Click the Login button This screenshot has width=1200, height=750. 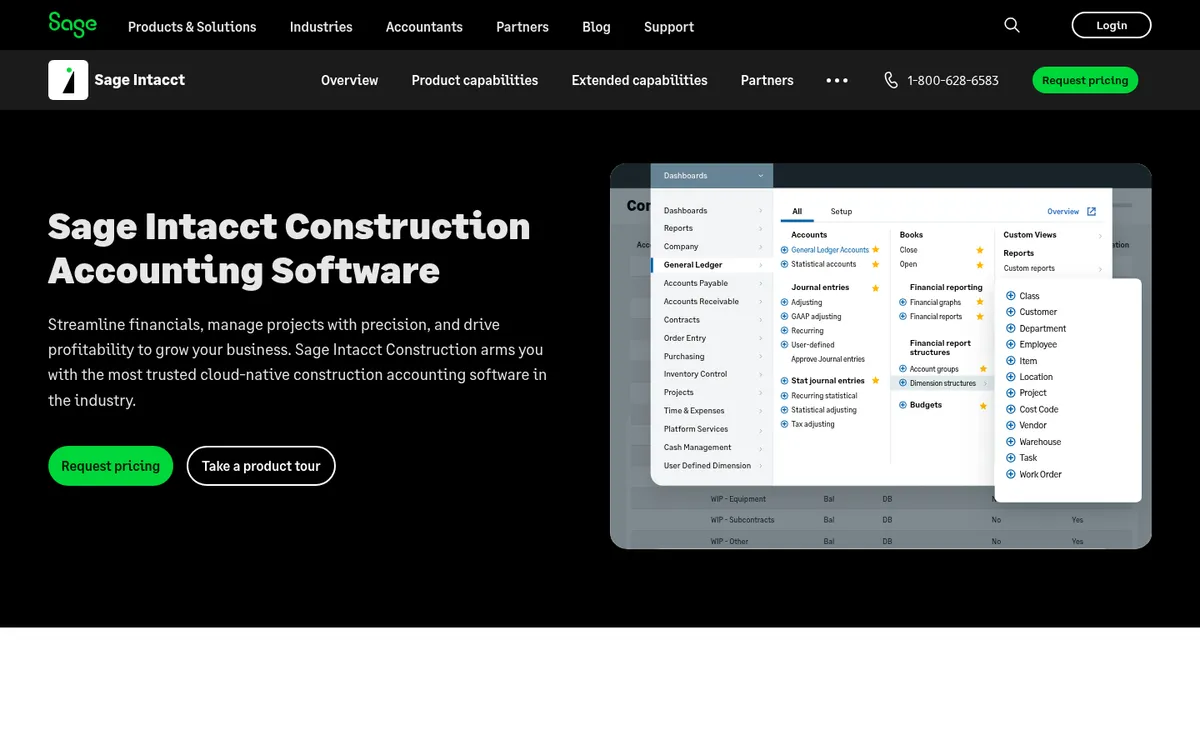point(1111,25)
